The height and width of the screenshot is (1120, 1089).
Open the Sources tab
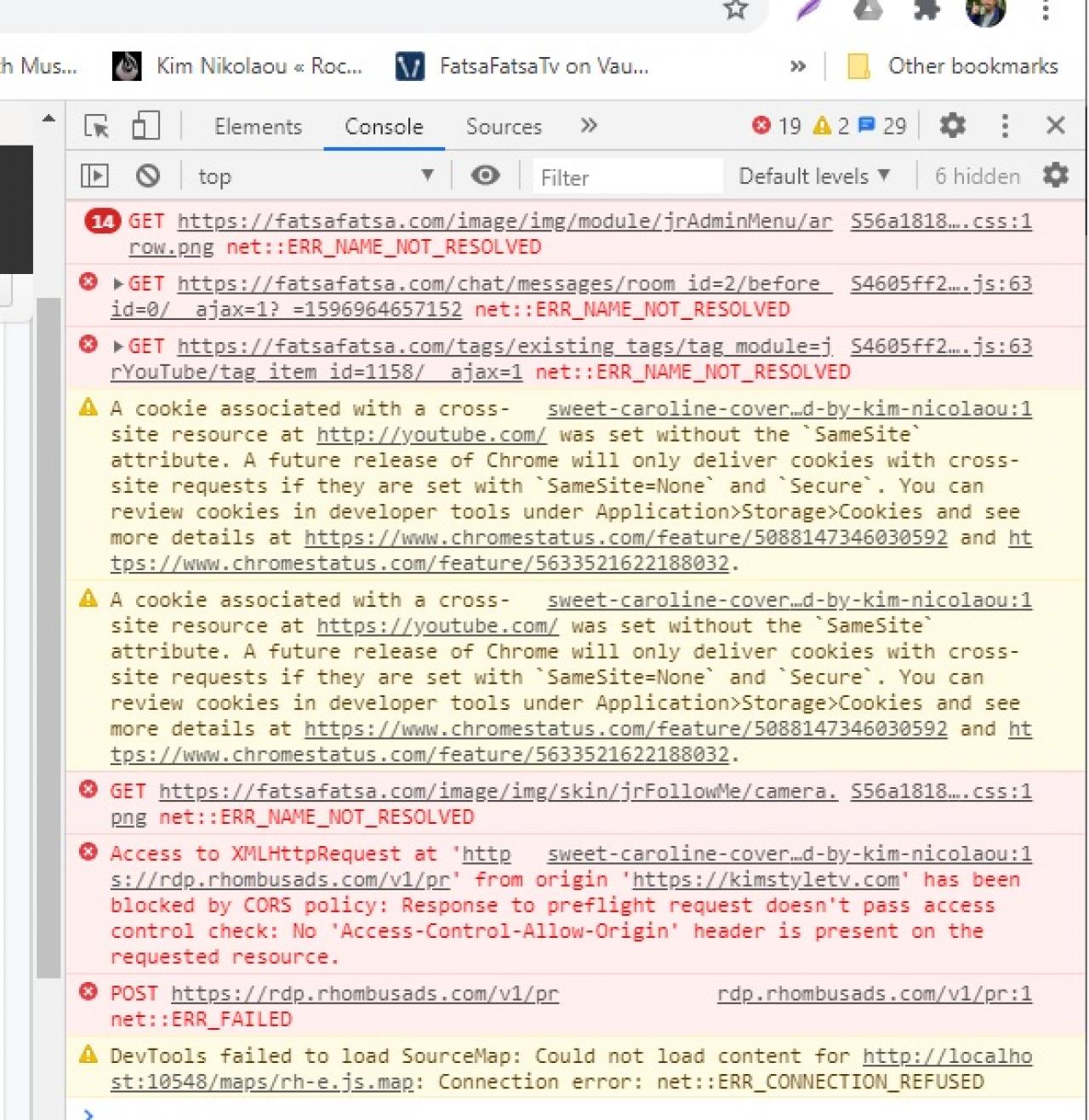point(504,127)
